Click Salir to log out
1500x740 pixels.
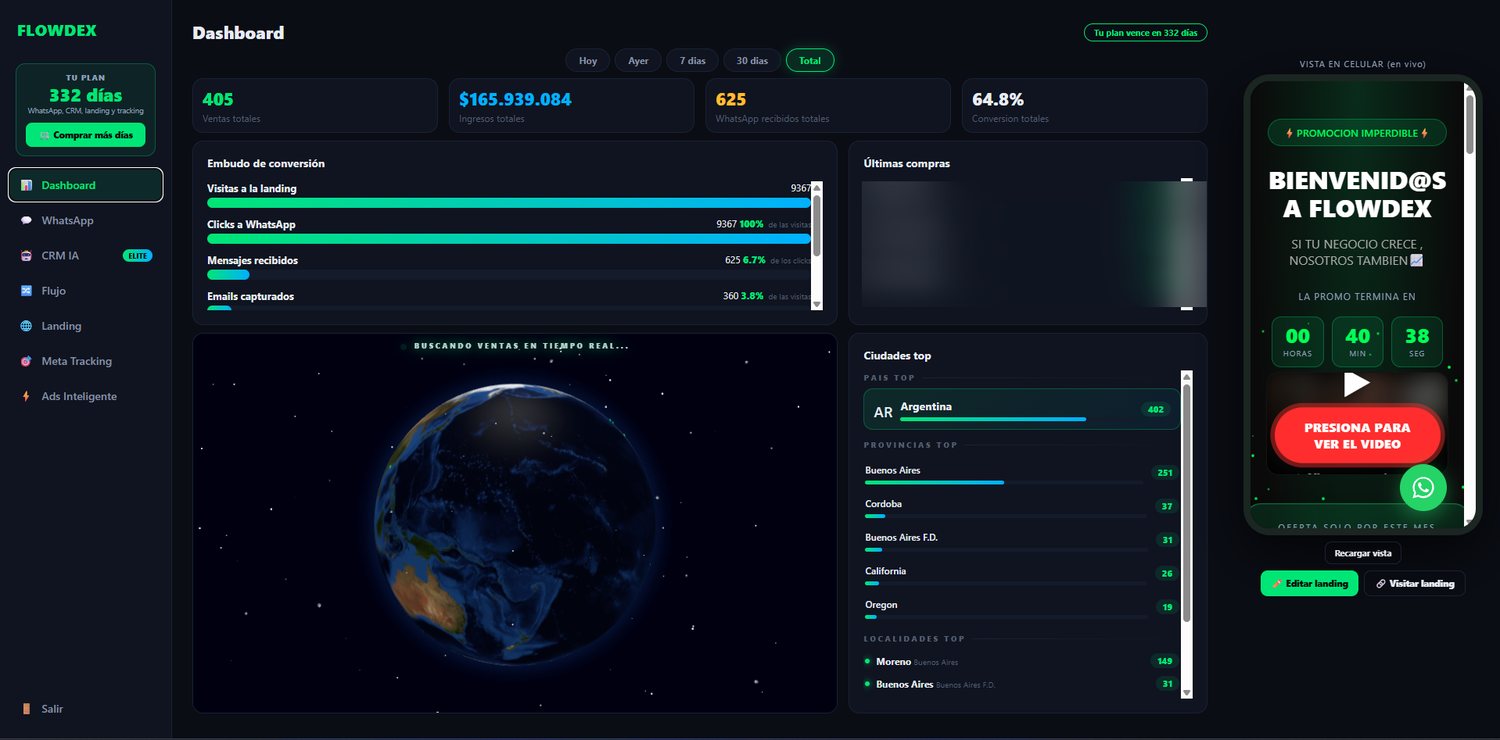point(85,709)
